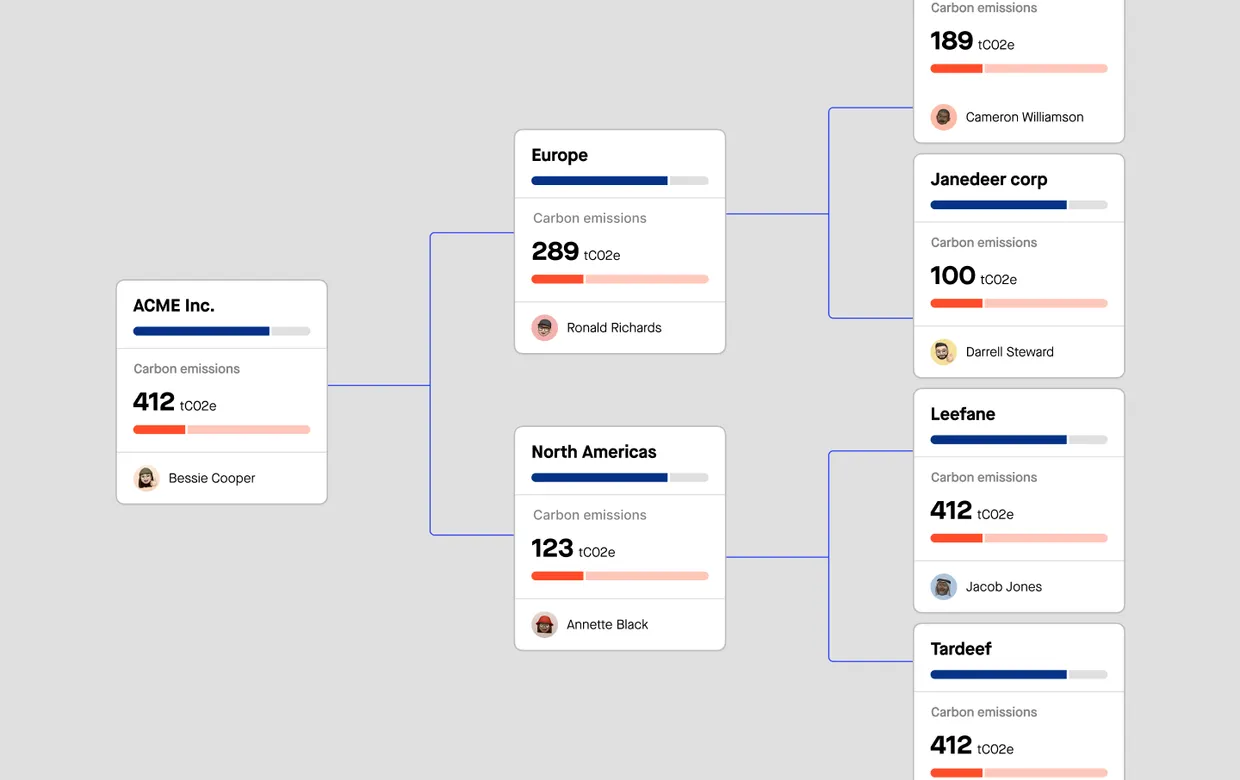Click the Annette Black name link
Screen dimensions: 1240x780
pyautogui.click(x=607, y=625)
